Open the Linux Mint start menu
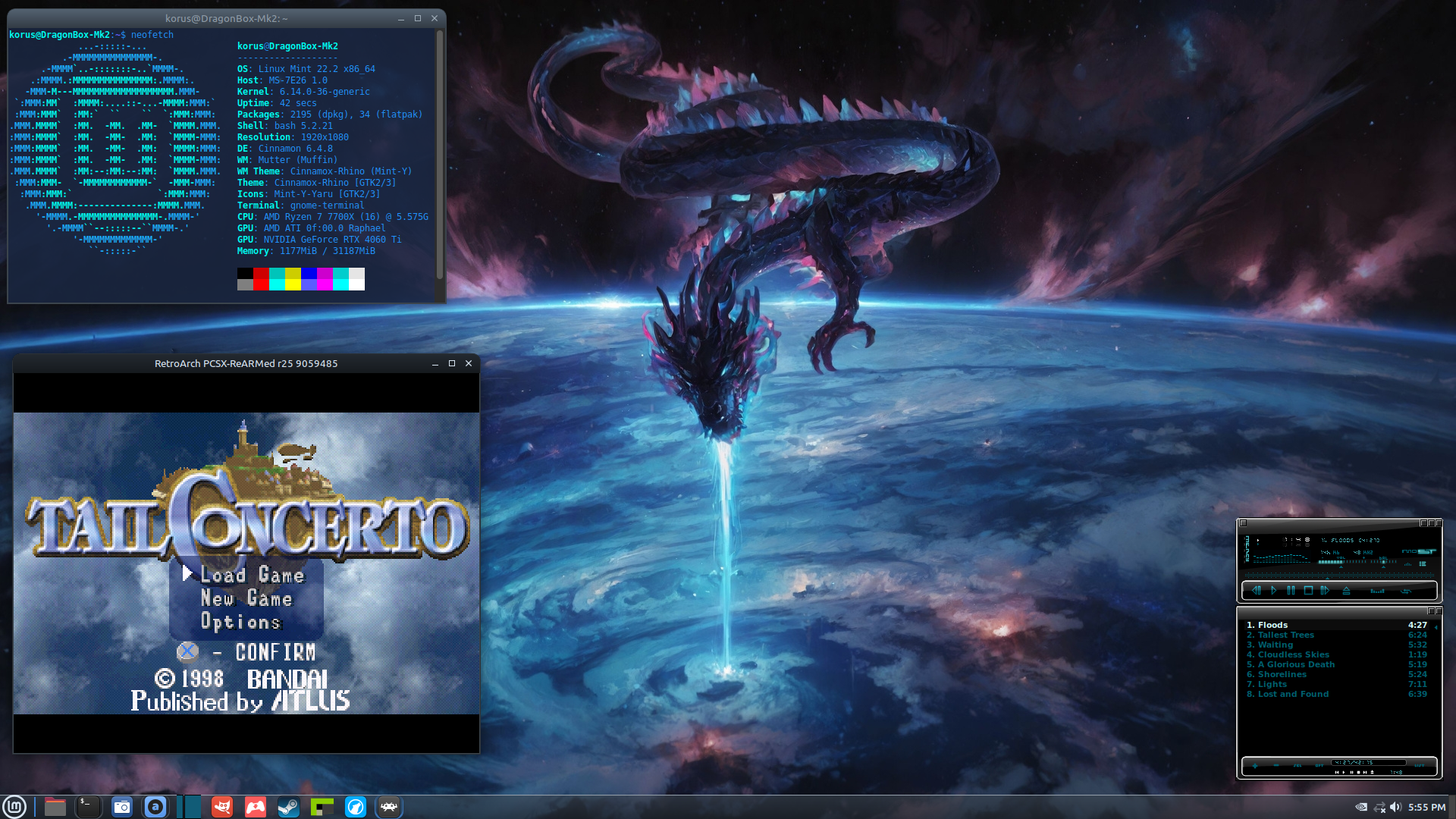Screen dimensions: 1456x819 (x=14, y=807)
